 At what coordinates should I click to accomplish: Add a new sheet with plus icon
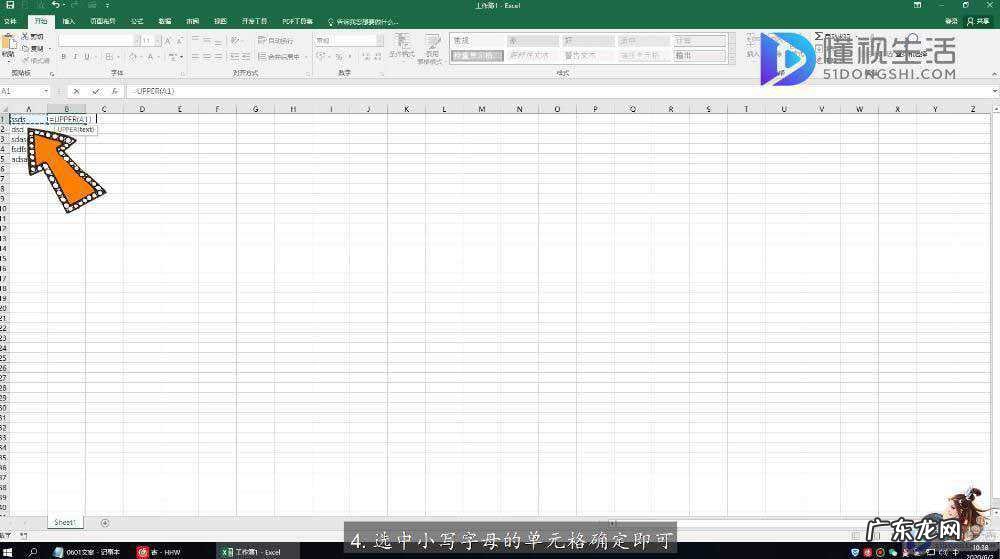tap(105, 522)
